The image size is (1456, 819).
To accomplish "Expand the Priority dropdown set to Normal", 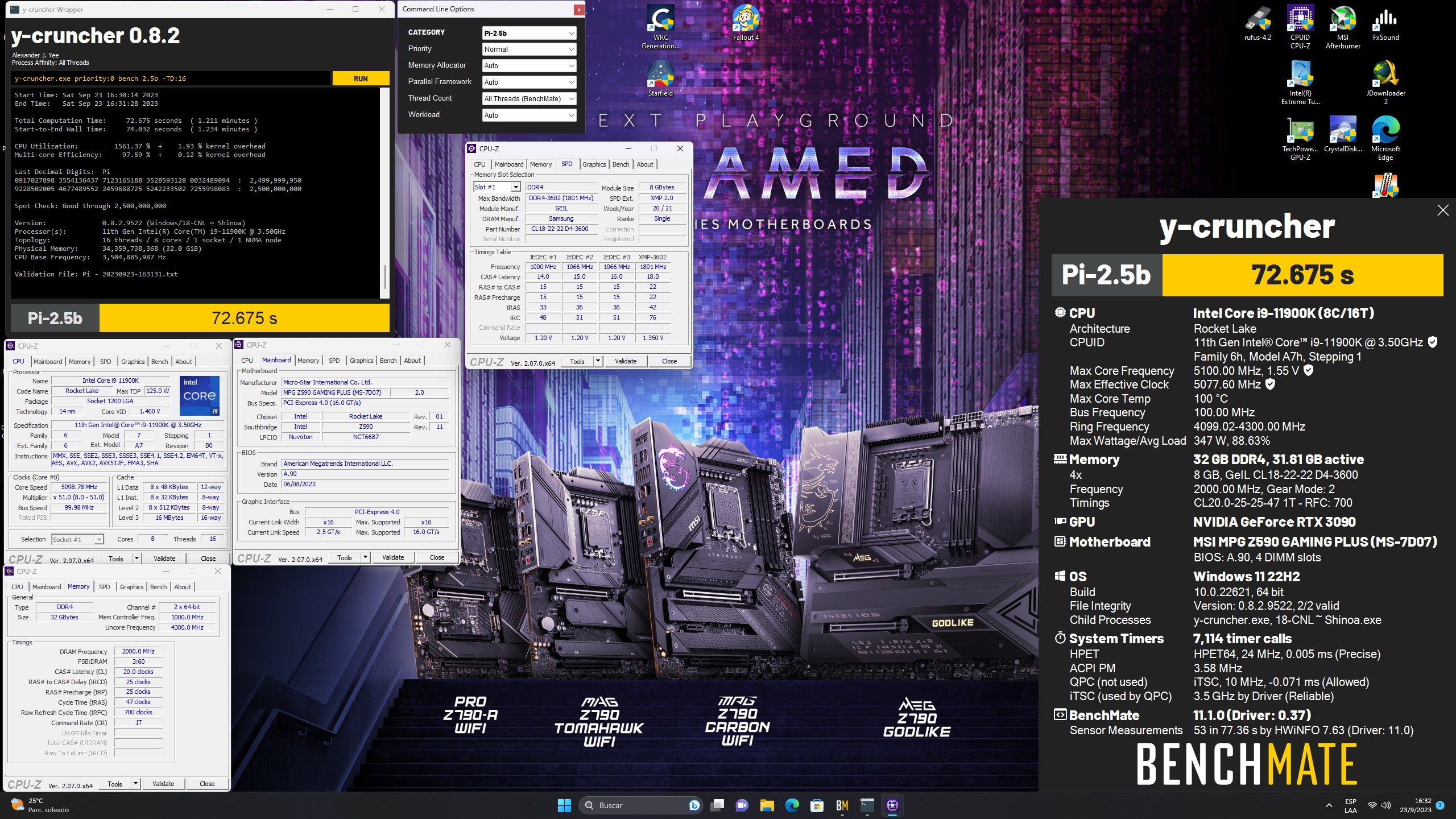I will (529, 49).
